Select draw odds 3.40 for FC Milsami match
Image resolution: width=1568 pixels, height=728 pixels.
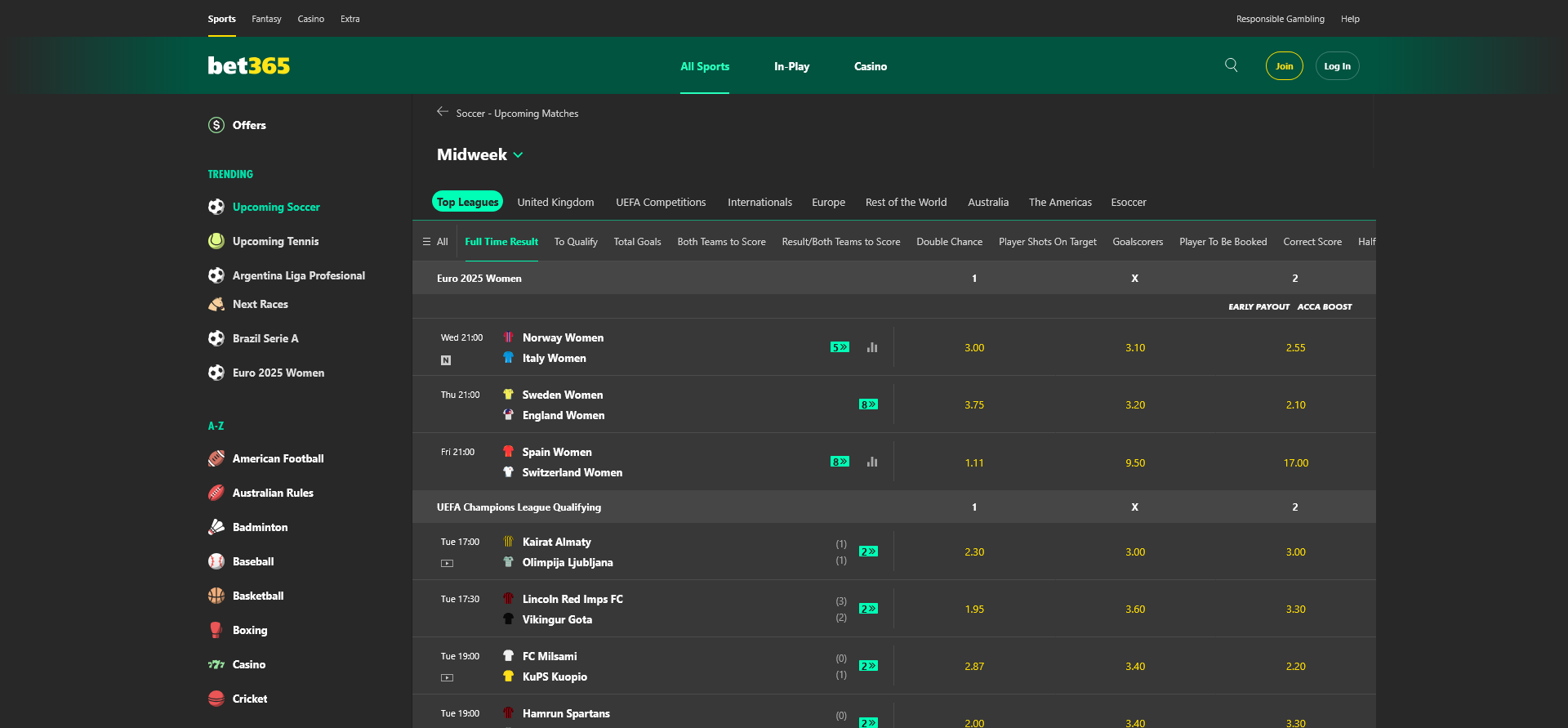click(1135, 666)
